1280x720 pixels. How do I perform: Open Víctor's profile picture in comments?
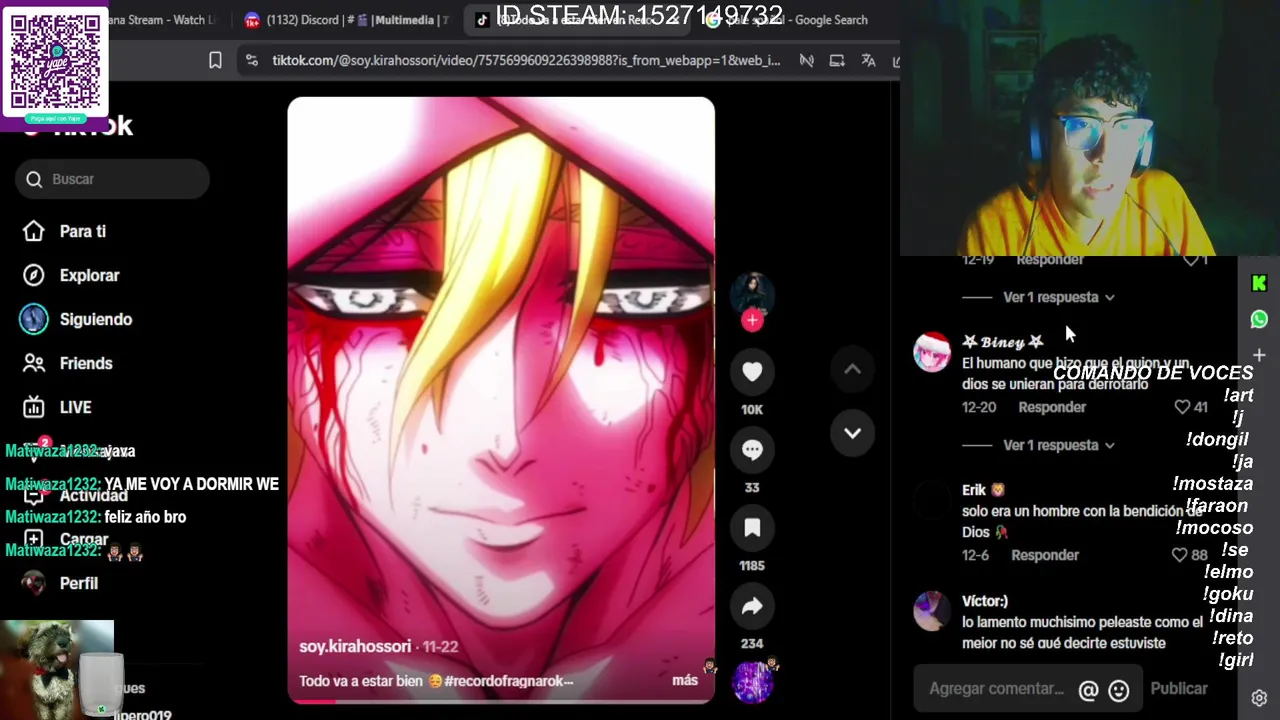[x=932, y=610]
